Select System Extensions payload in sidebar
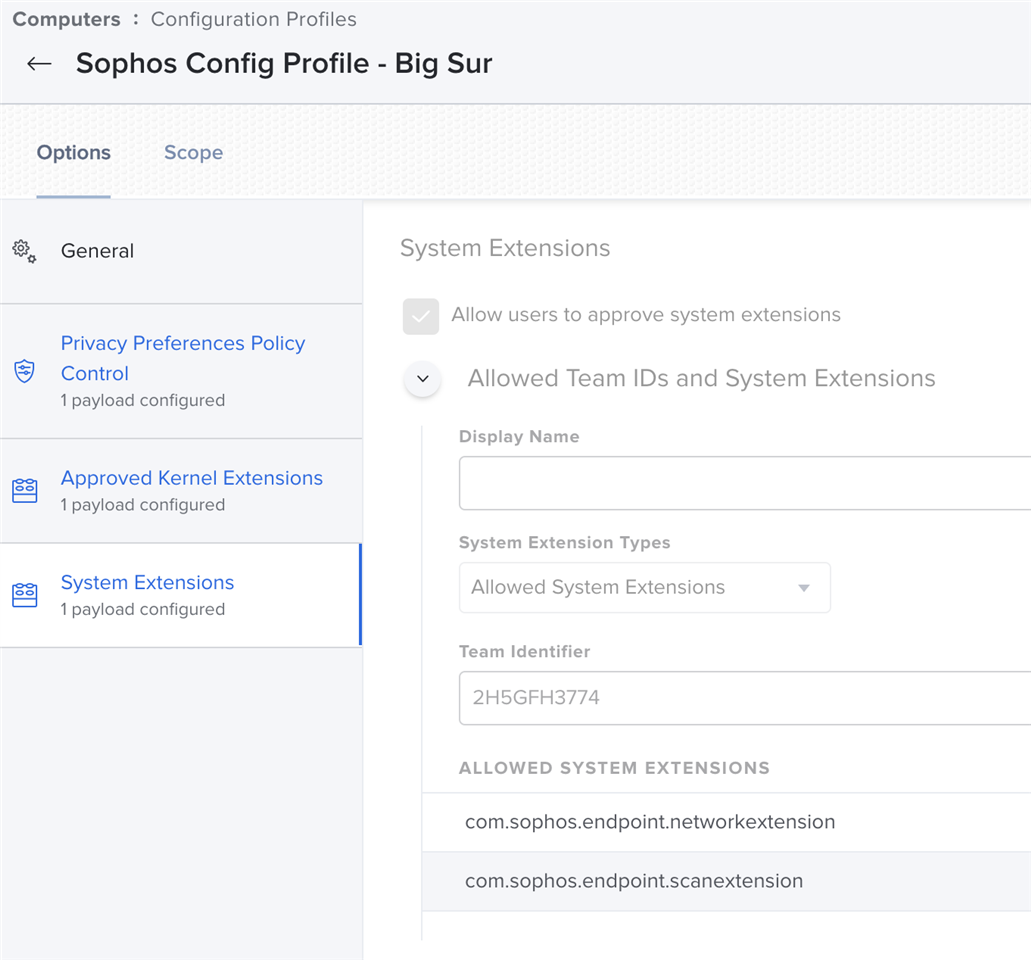 [x=181, y=595]
